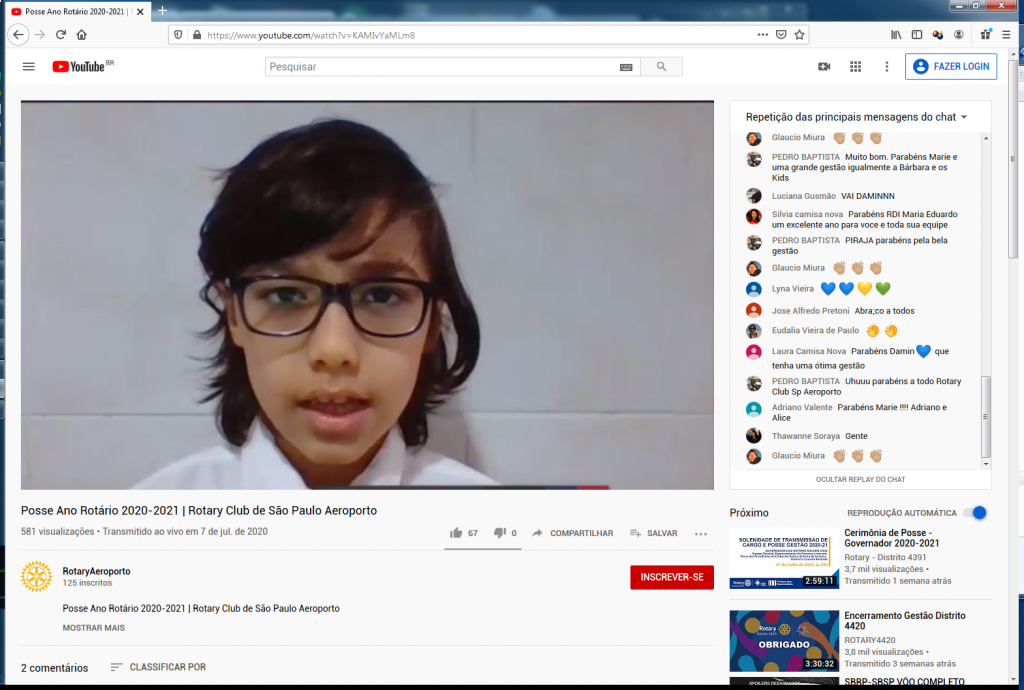Screen dimensions: 1024x690
Task: Dislike the video with thumbs down
Action: pos(499,533)
